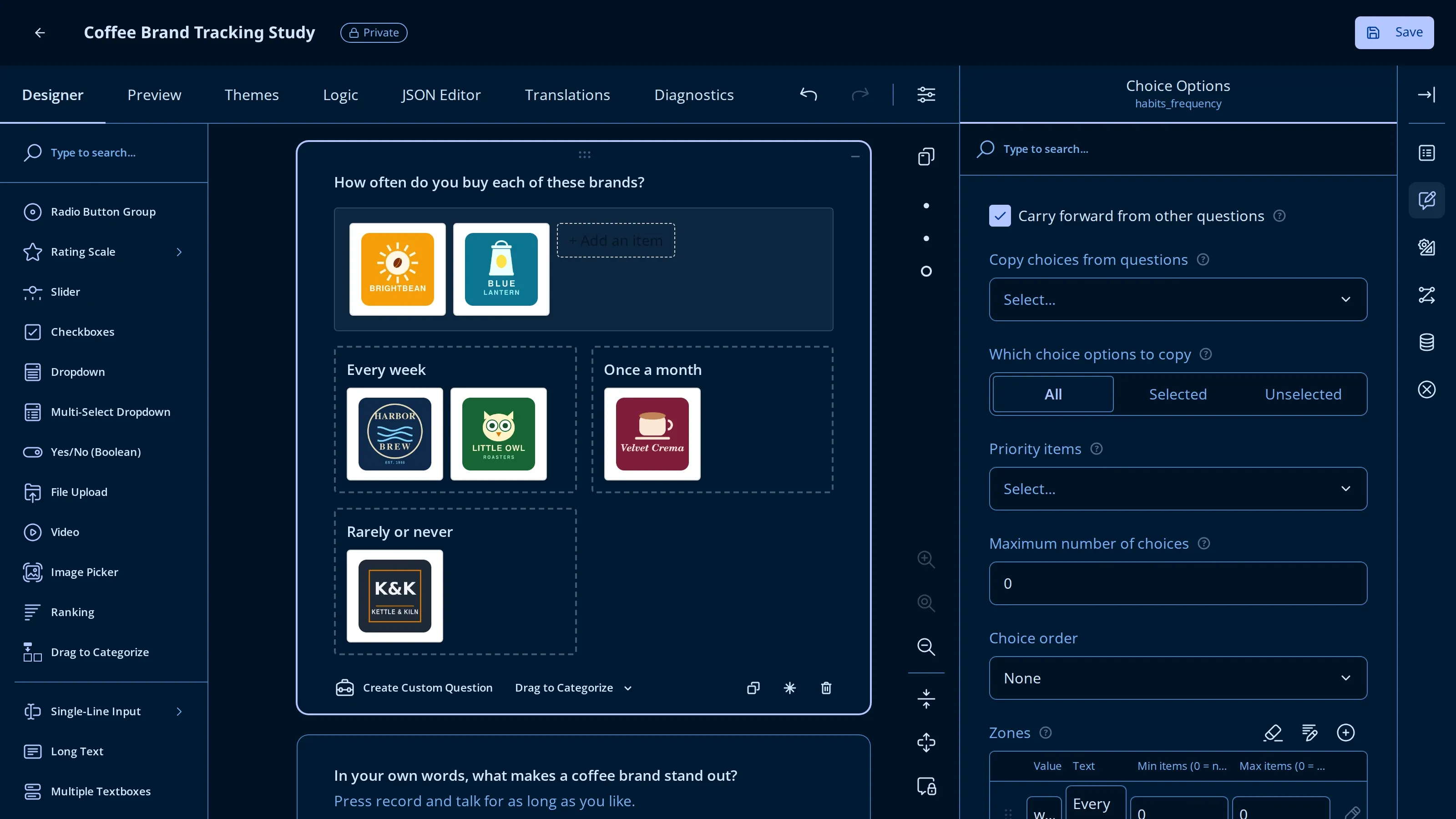1456x819 pixels.
Task: Add a new zone with the plus icon
Action: coord(1345,733)
